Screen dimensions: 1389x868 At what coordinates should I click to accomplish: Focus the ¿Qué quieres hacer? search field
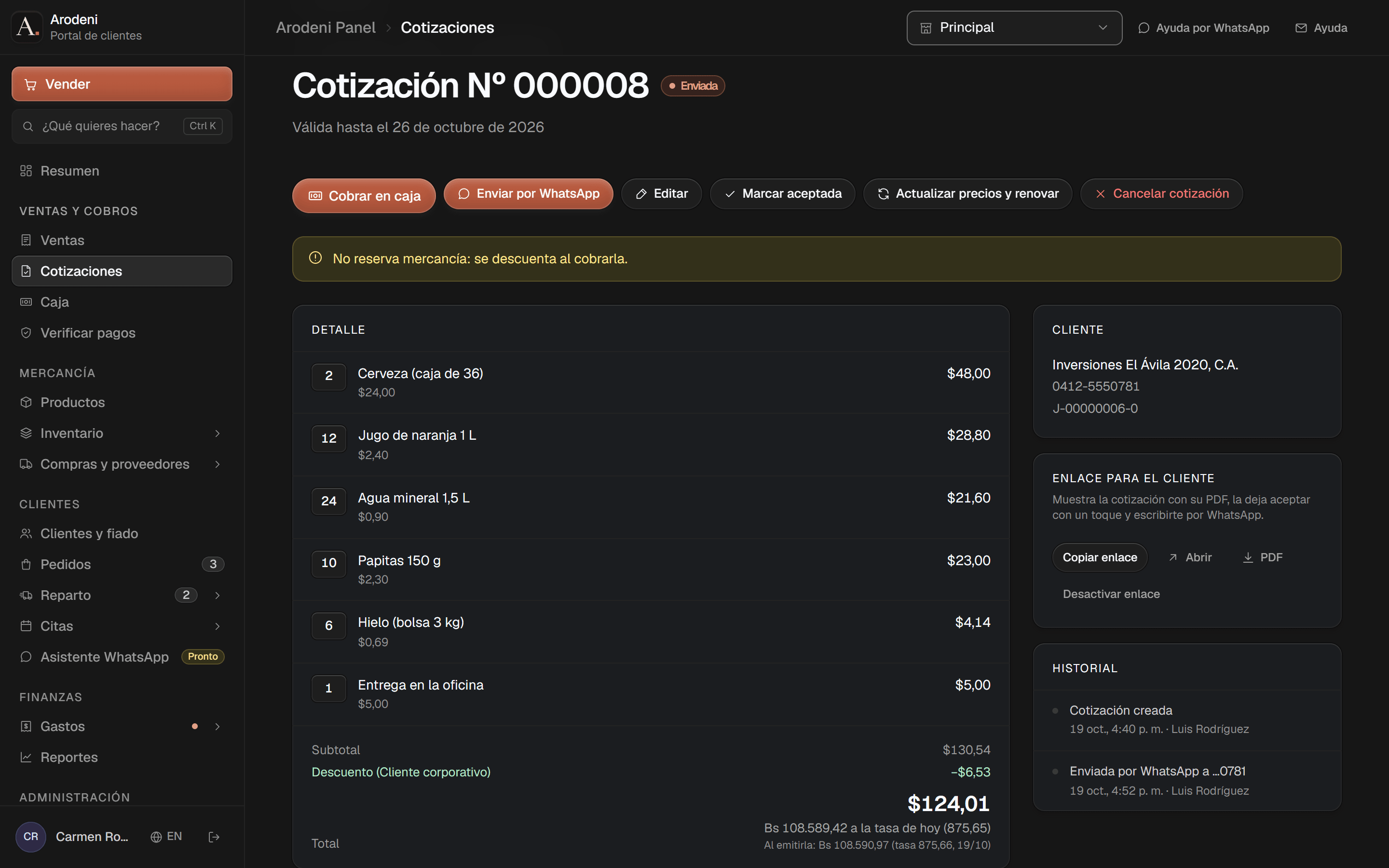(122, 126)
